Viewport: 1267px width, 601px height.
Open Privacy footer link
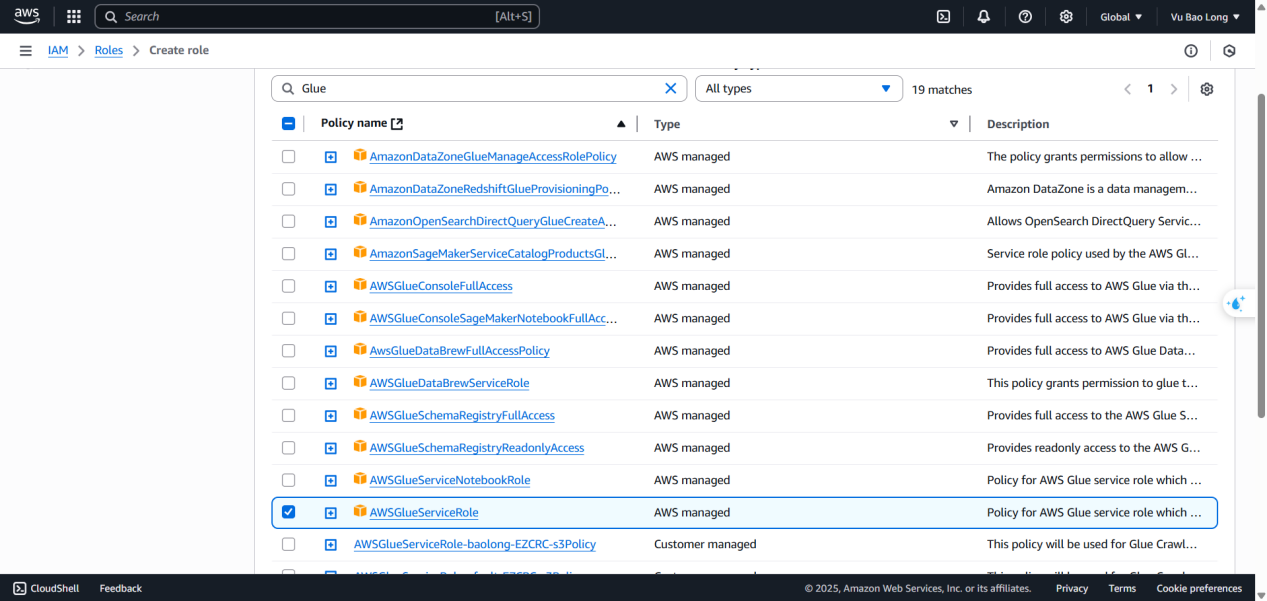(x=1072, y=588)
